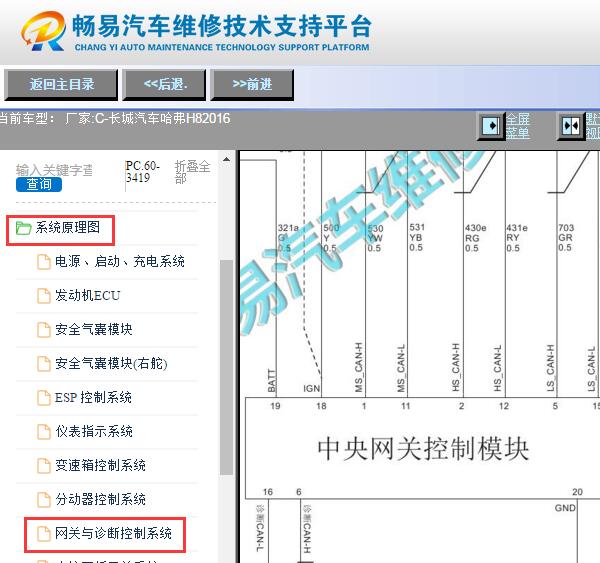
Task: Click the keyword search input field
Action: [54, 170]
